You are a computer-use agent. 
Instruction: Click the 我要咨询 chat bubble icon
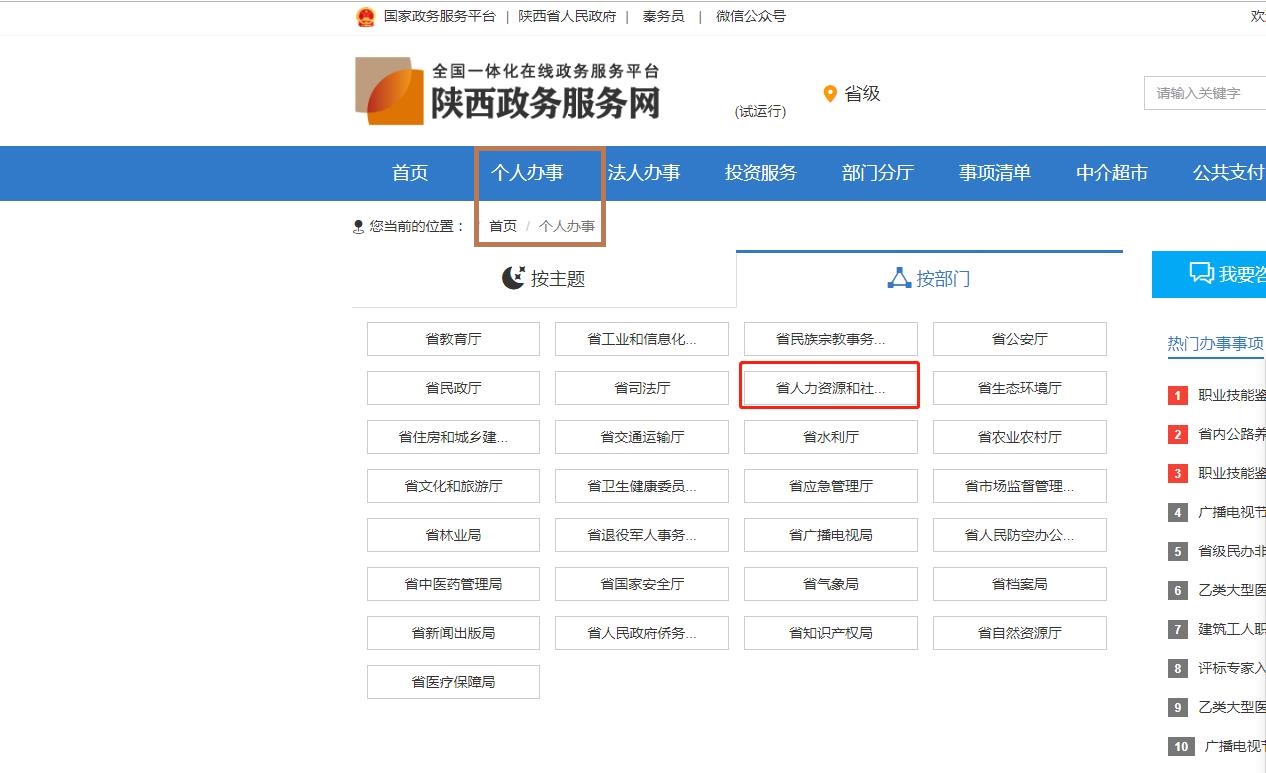[1201, 273]
